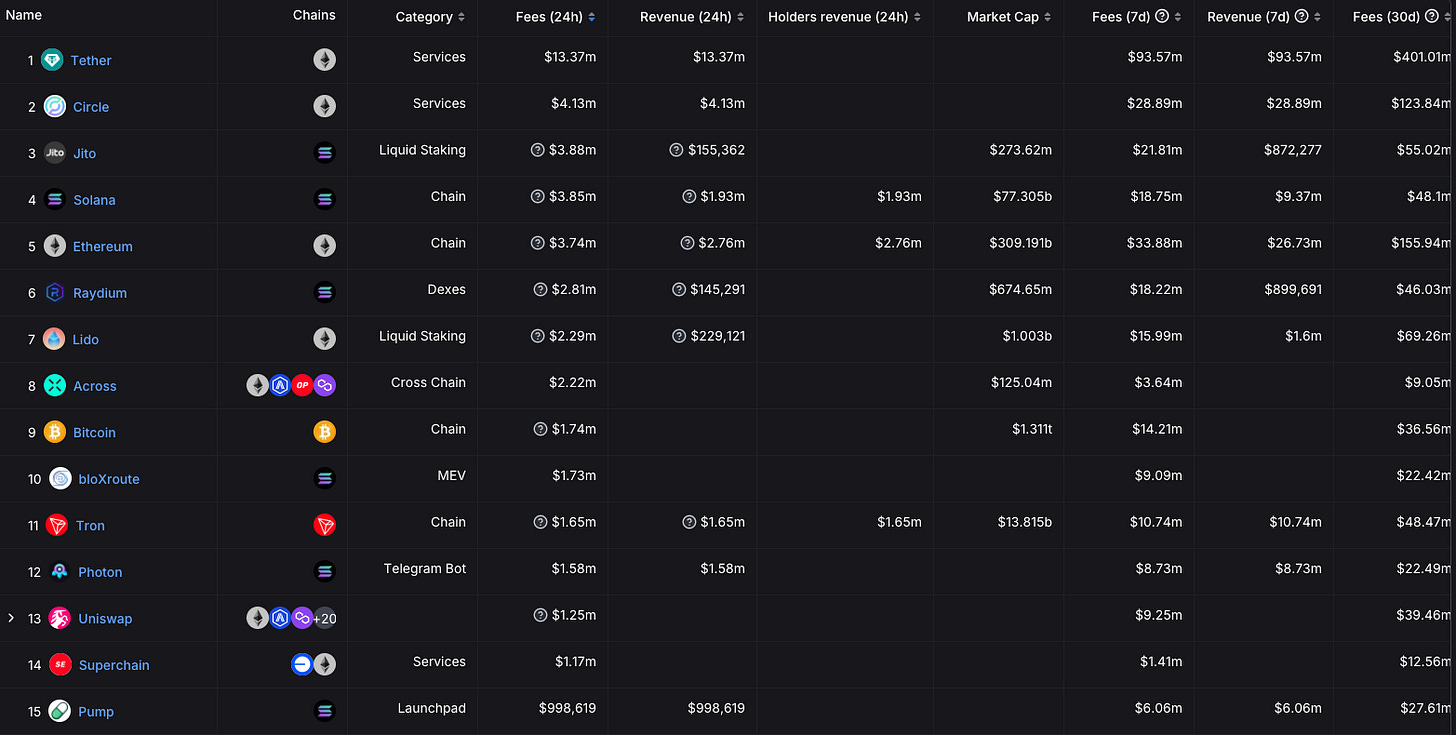Screen dimensions: 1456x735
Task: Click the Tron chain icon in the Tron row
Action: point(324,524)
